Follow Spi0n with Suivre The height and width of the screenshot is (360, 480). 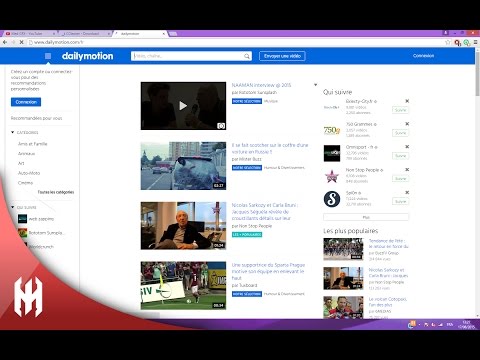(x=400, y=201)
